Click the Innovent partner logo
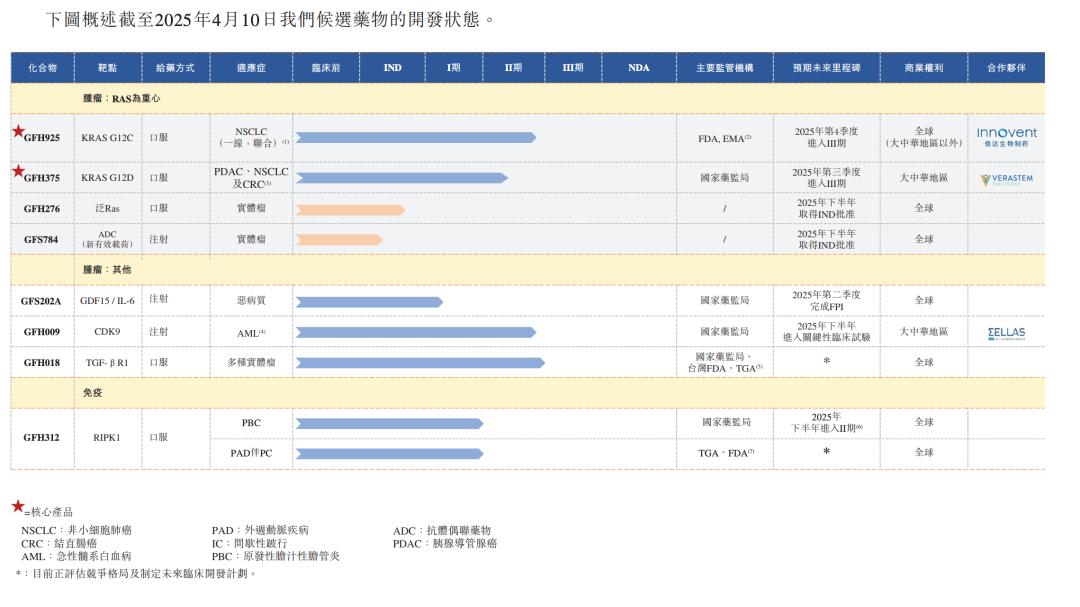Viewport: 1080px width, 607px height. [1006, 136]
